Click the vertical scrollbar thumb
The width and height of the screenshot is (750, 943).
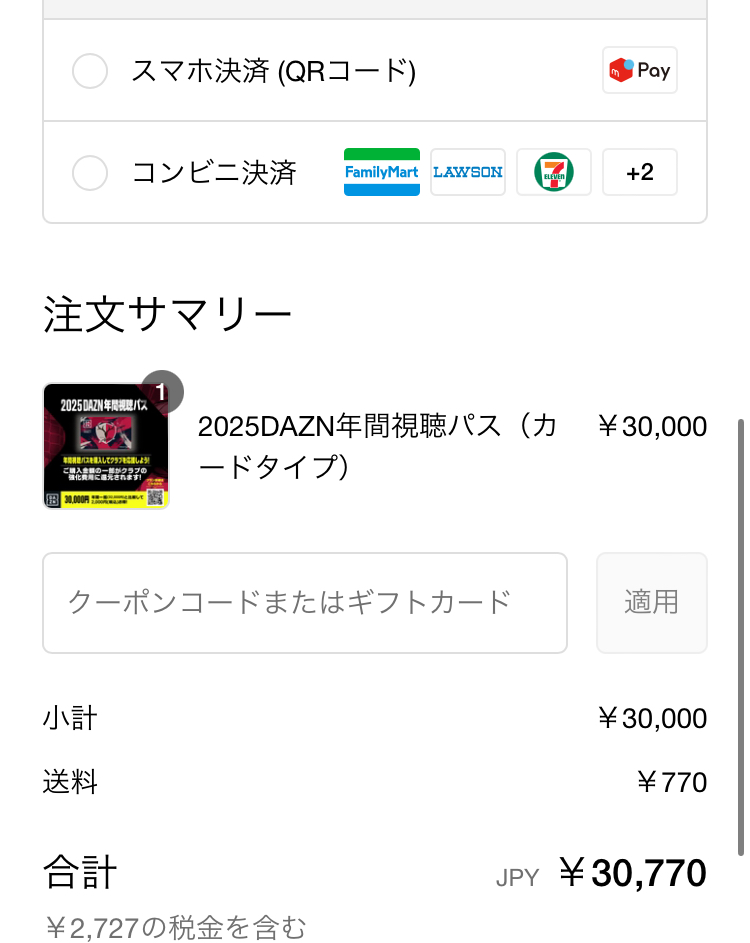coord(741,637)
